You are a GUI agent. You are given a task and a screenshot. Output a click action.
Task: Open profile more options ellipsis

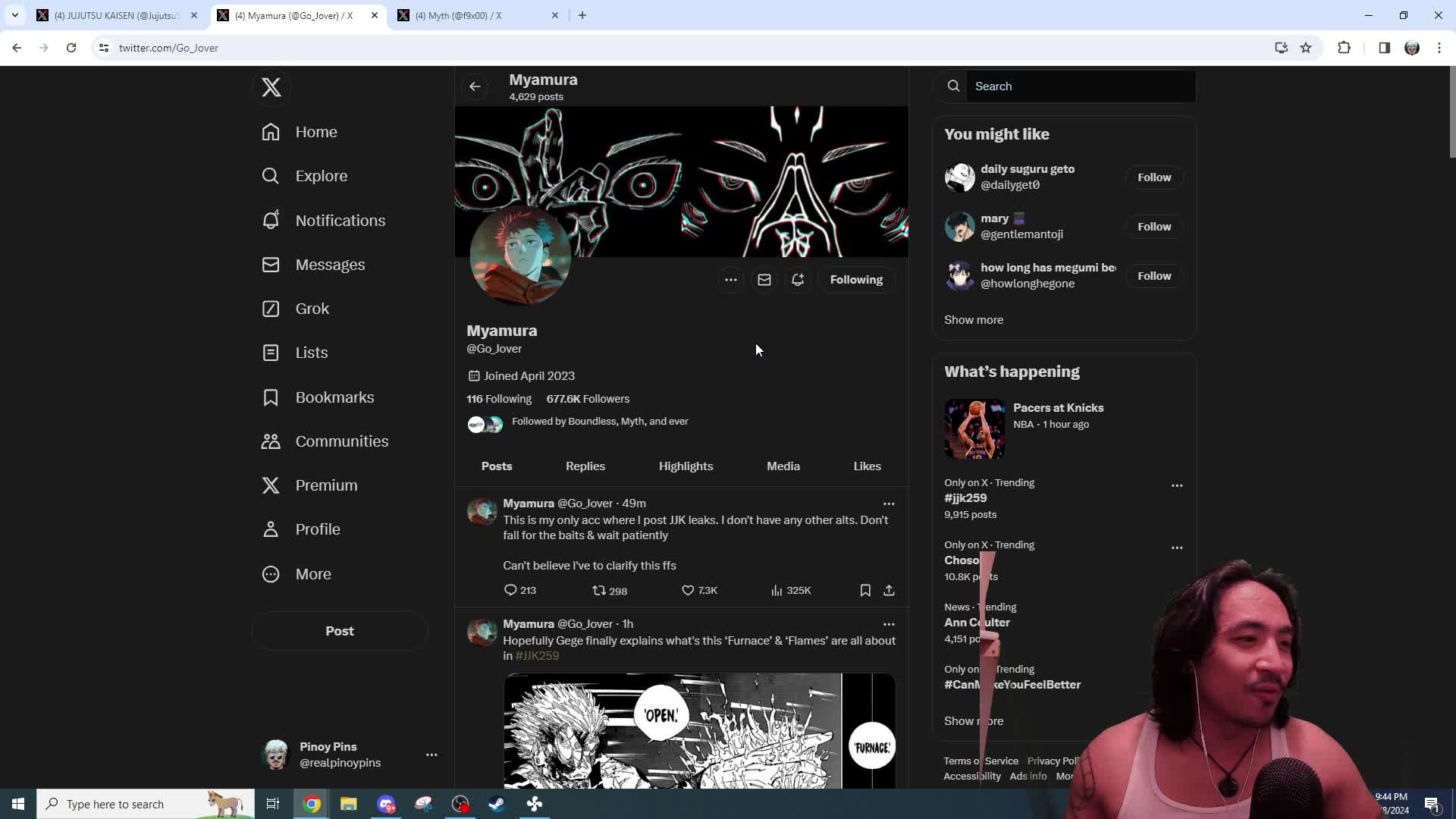(730, 280)
